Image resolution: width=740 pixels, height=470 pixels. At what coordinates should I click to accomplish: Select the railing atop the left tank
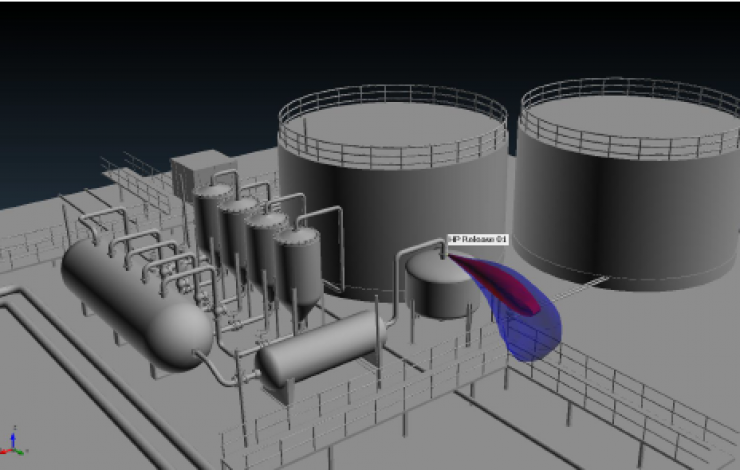[x=392, y=112]
